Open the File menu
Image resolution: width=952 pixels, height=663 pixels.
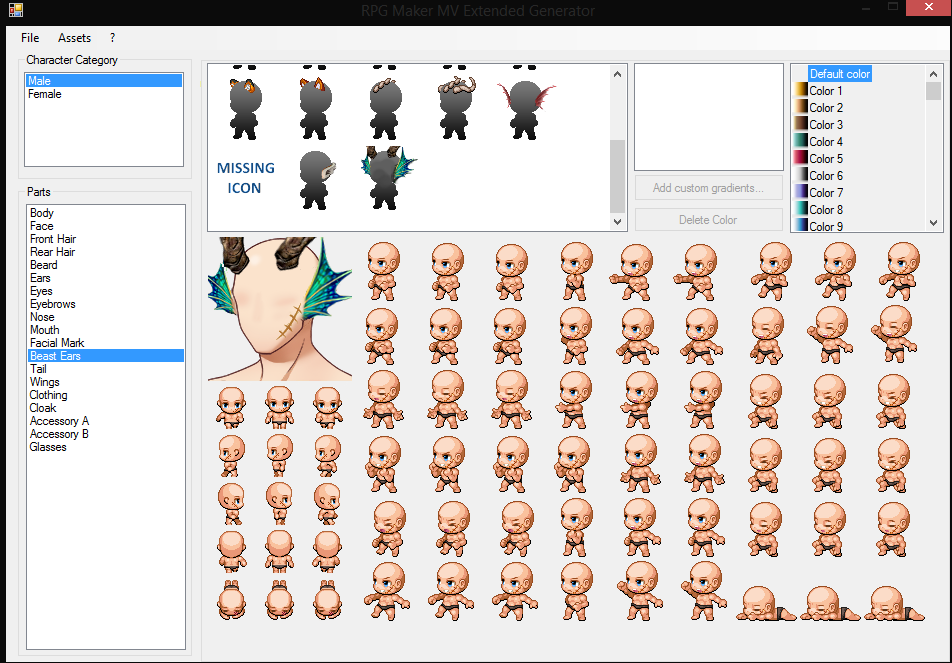[x=30, y=38]
